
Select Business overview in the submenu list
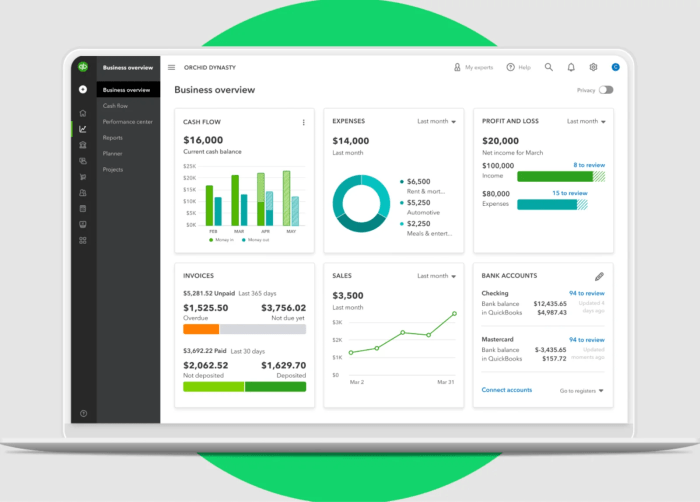[128, 90]
